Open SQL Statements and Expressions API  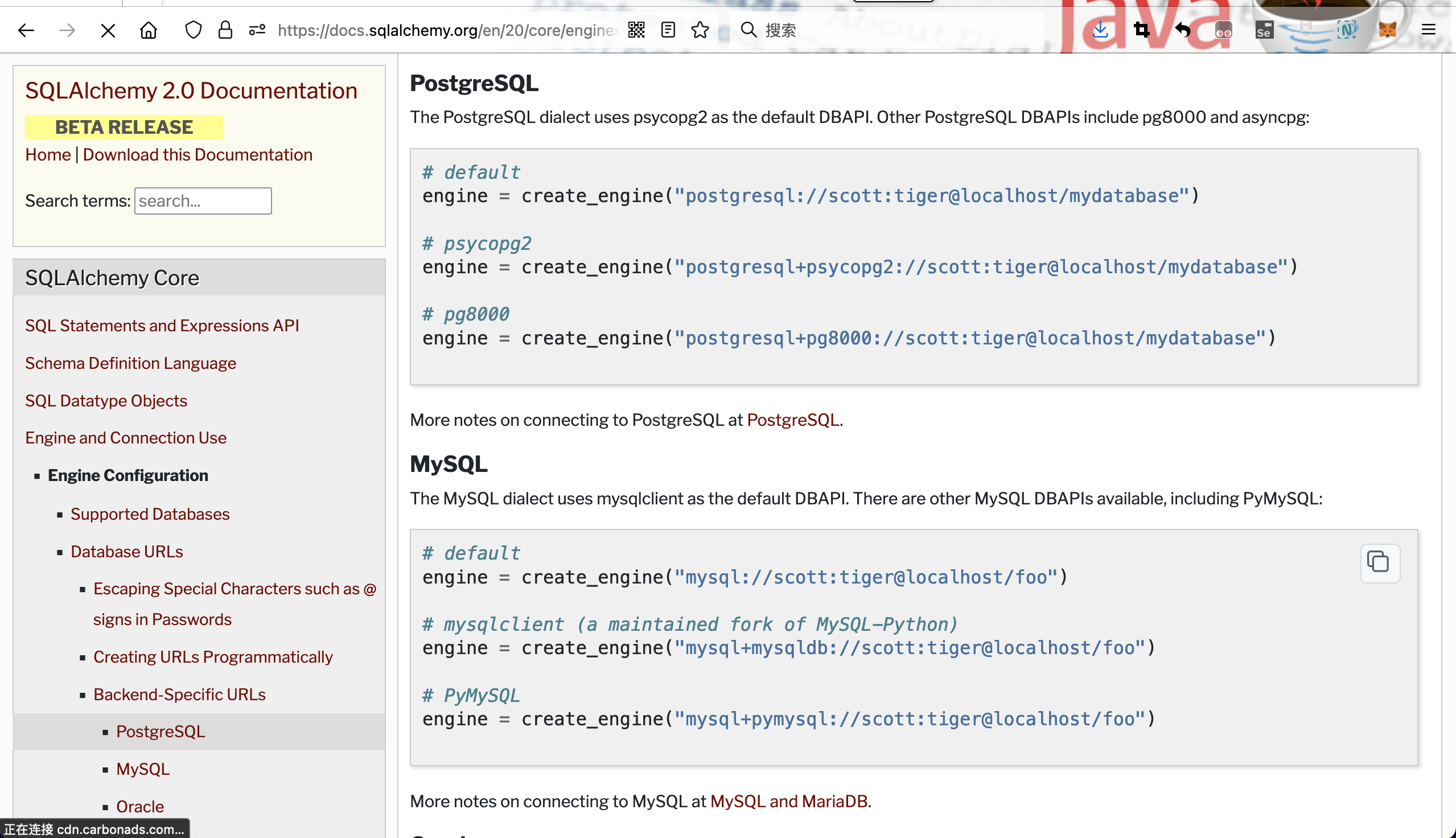tap(162, 326)
